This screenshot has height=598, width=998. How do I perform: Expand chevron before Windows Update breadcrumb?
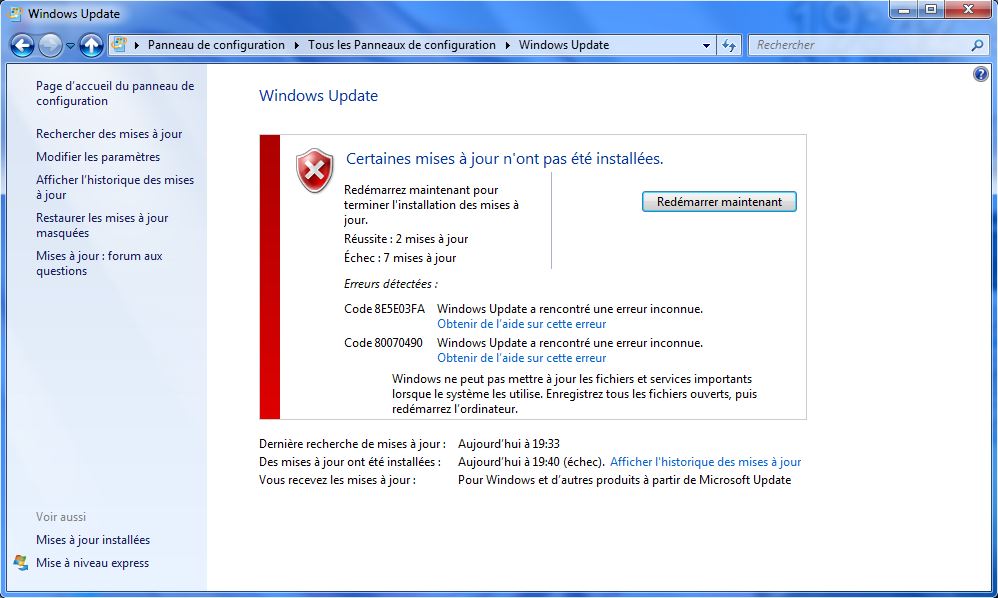(507, 45)
